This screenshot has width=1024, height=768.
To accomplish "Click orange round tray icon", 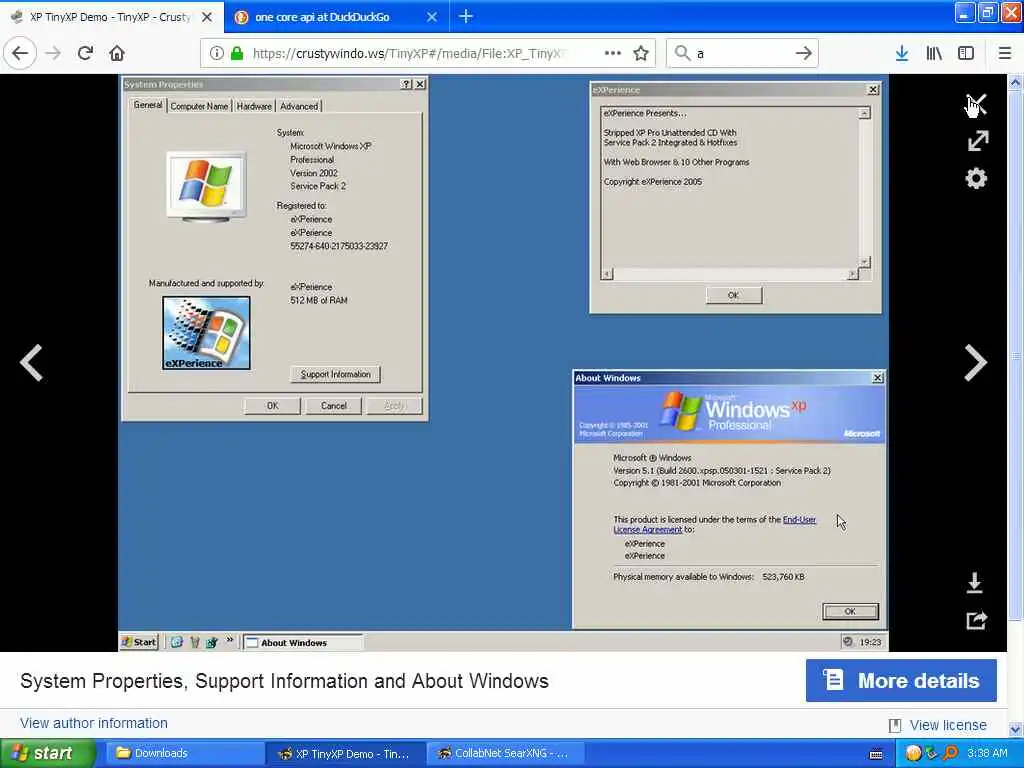I will [914, 753].
